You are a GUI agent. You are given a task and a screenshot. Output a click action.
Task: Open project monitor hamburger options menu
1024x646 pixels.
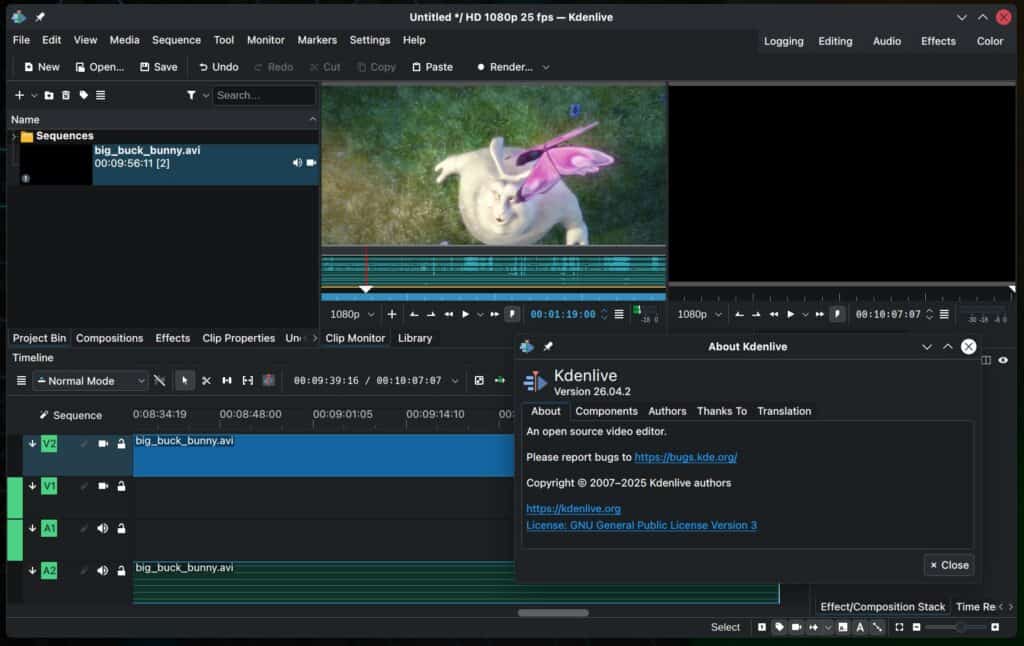click(x=944, y=314)
